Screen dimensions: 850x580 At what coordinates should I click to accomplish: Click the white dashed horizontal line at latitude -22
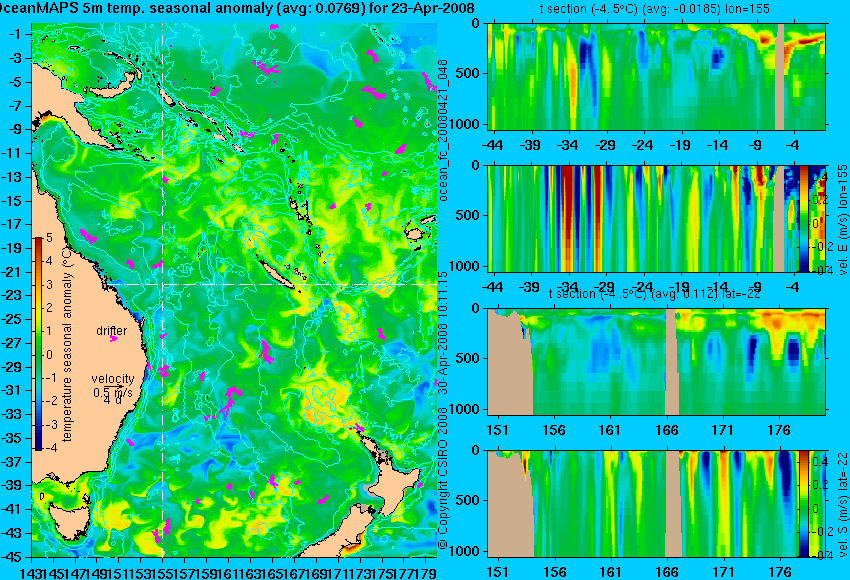271,284
